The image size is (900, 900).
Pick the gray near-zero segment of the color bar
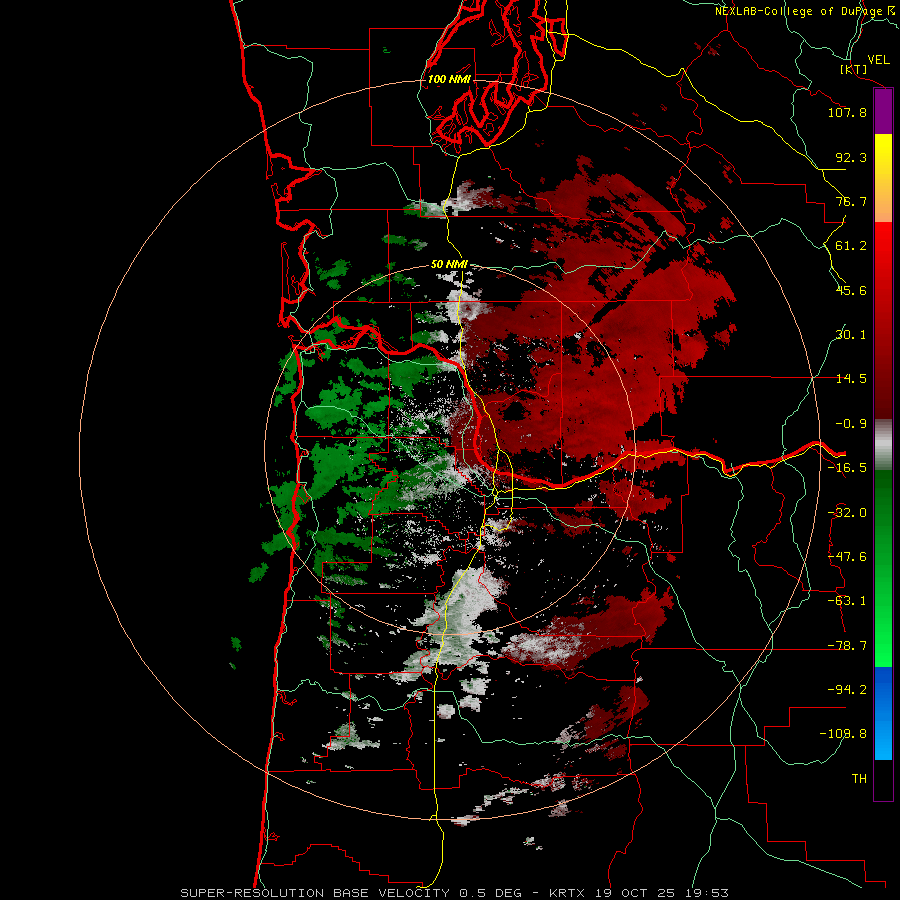[883, 445]
